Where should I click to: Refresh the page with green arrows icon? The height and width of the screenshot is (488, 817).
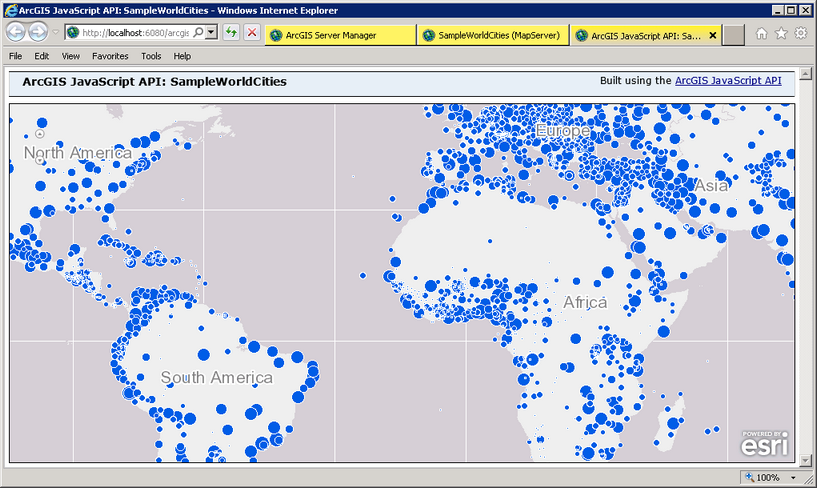[231, 33]
